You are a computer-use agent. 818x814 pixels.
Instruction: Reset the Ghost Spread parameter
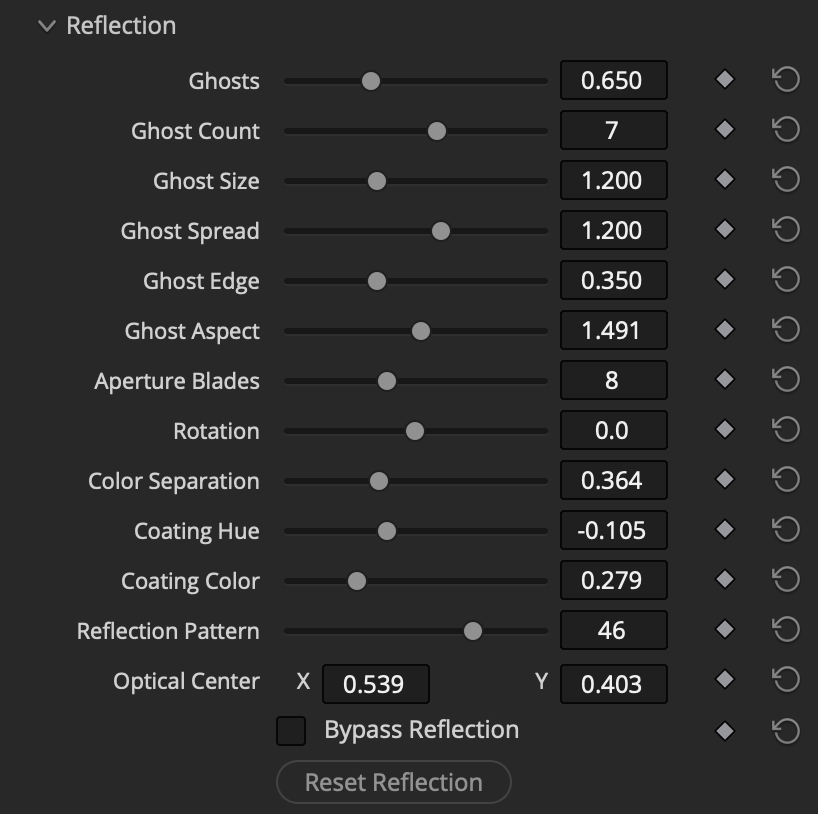tap(786, 230)
